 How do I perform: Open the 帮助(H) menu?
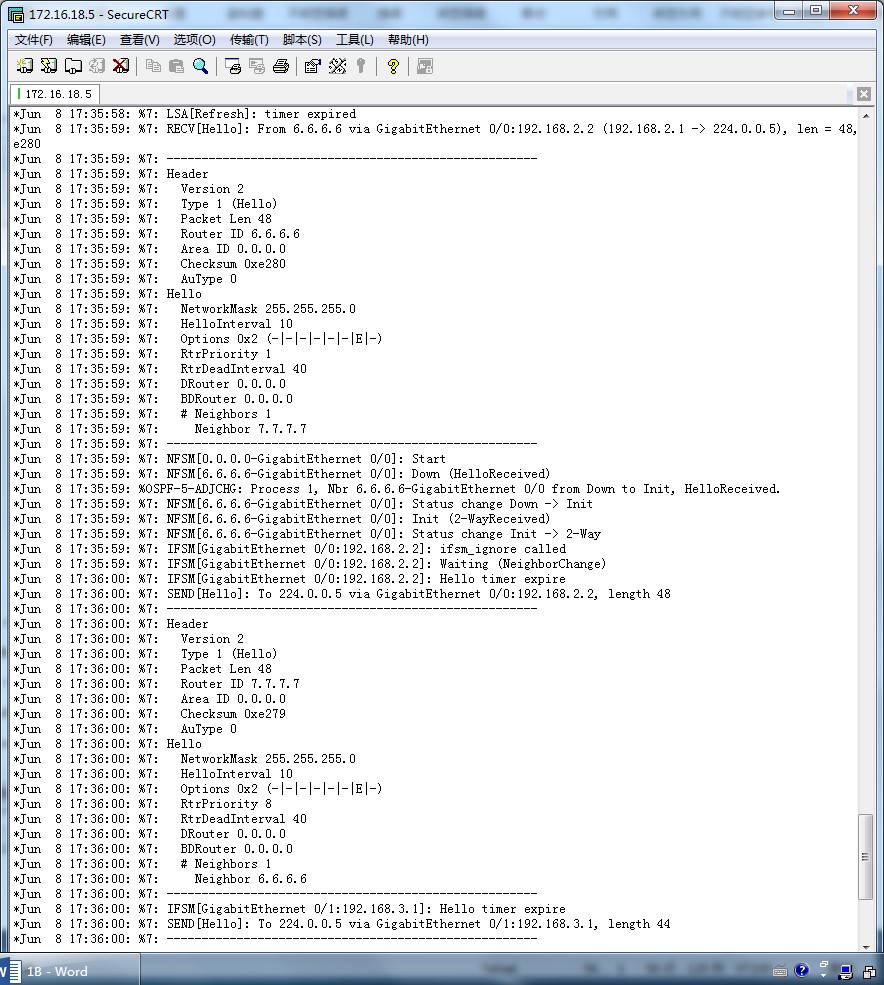click(408, 40)
